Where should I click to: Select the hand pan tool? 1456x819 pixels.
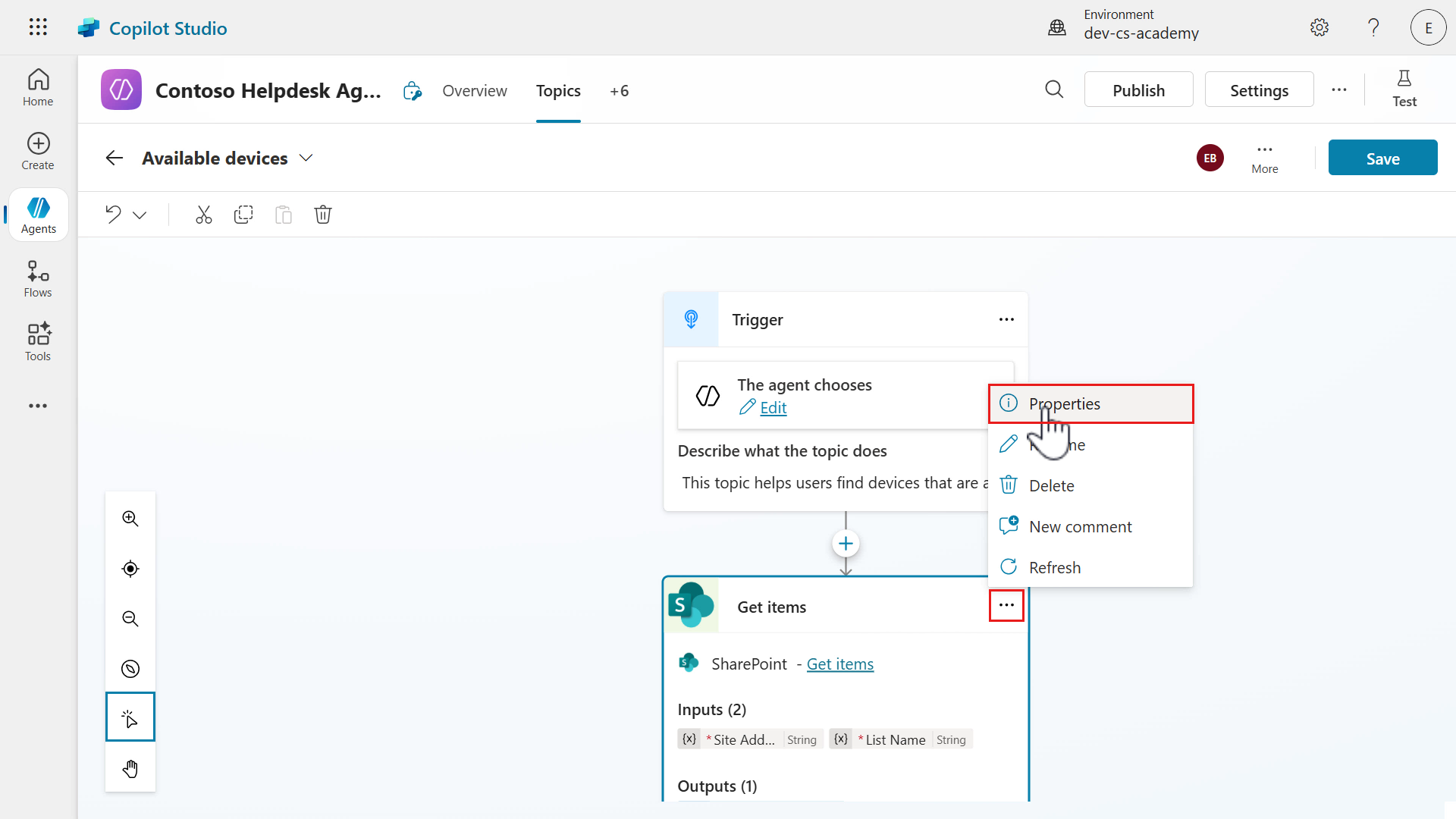coord(130,769)
